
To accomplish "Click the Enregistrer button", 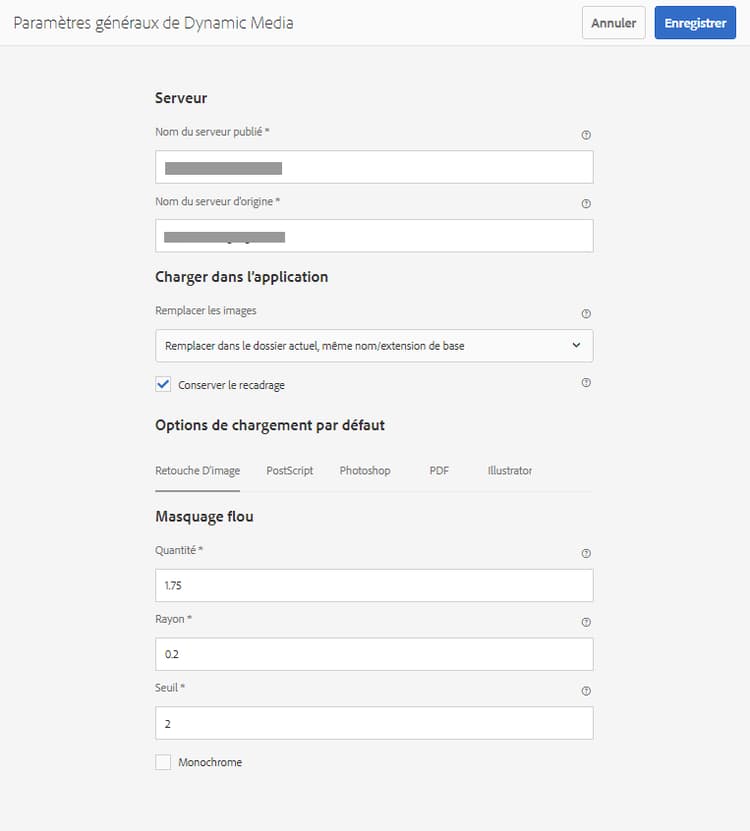I will [694, 23].
